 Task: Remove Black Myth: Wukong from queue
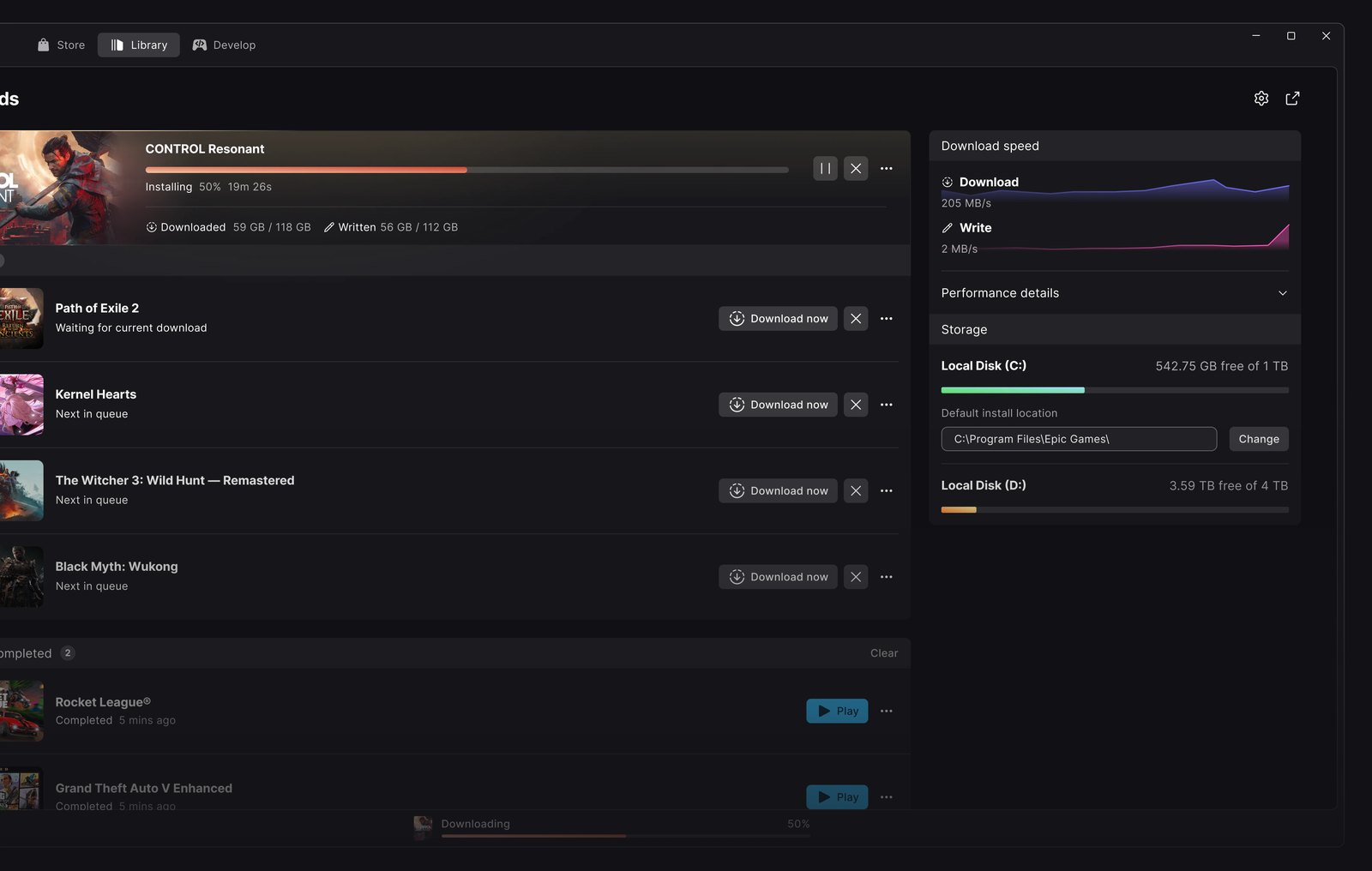(x=856, y=577)
